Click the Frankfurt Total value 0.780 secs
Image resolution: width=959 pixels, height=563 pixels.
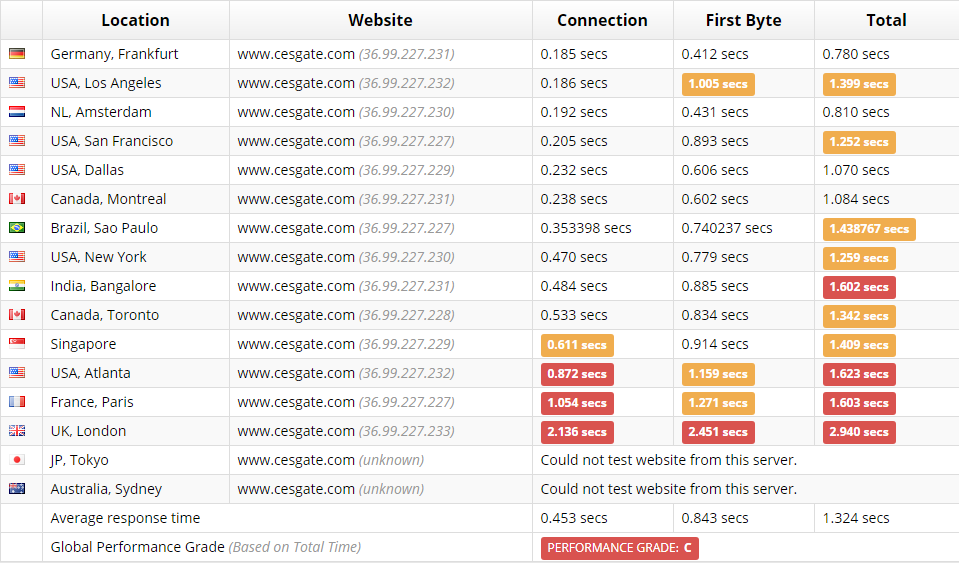(856, 54)
